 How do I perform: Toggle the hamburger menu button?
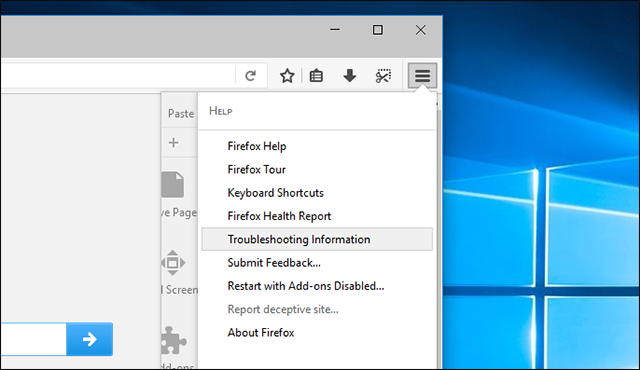click(x=422, y=75)
